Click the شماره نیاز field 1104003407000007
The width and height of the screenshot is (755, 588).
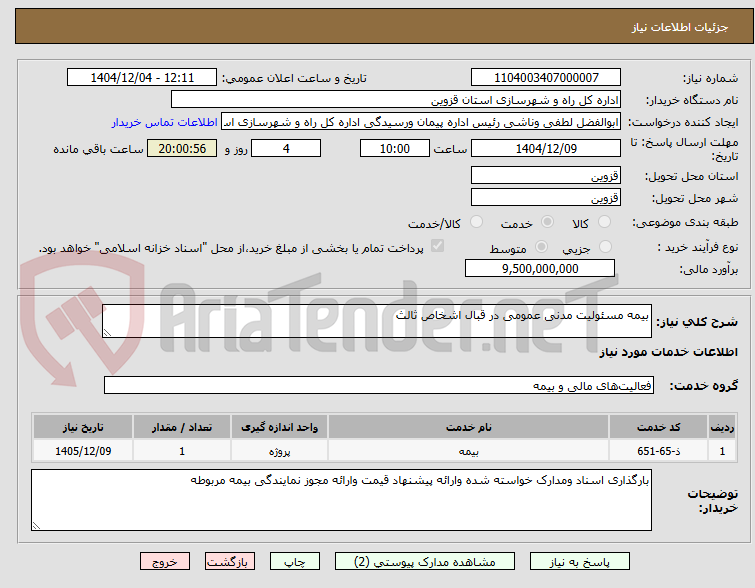point(546,78)
